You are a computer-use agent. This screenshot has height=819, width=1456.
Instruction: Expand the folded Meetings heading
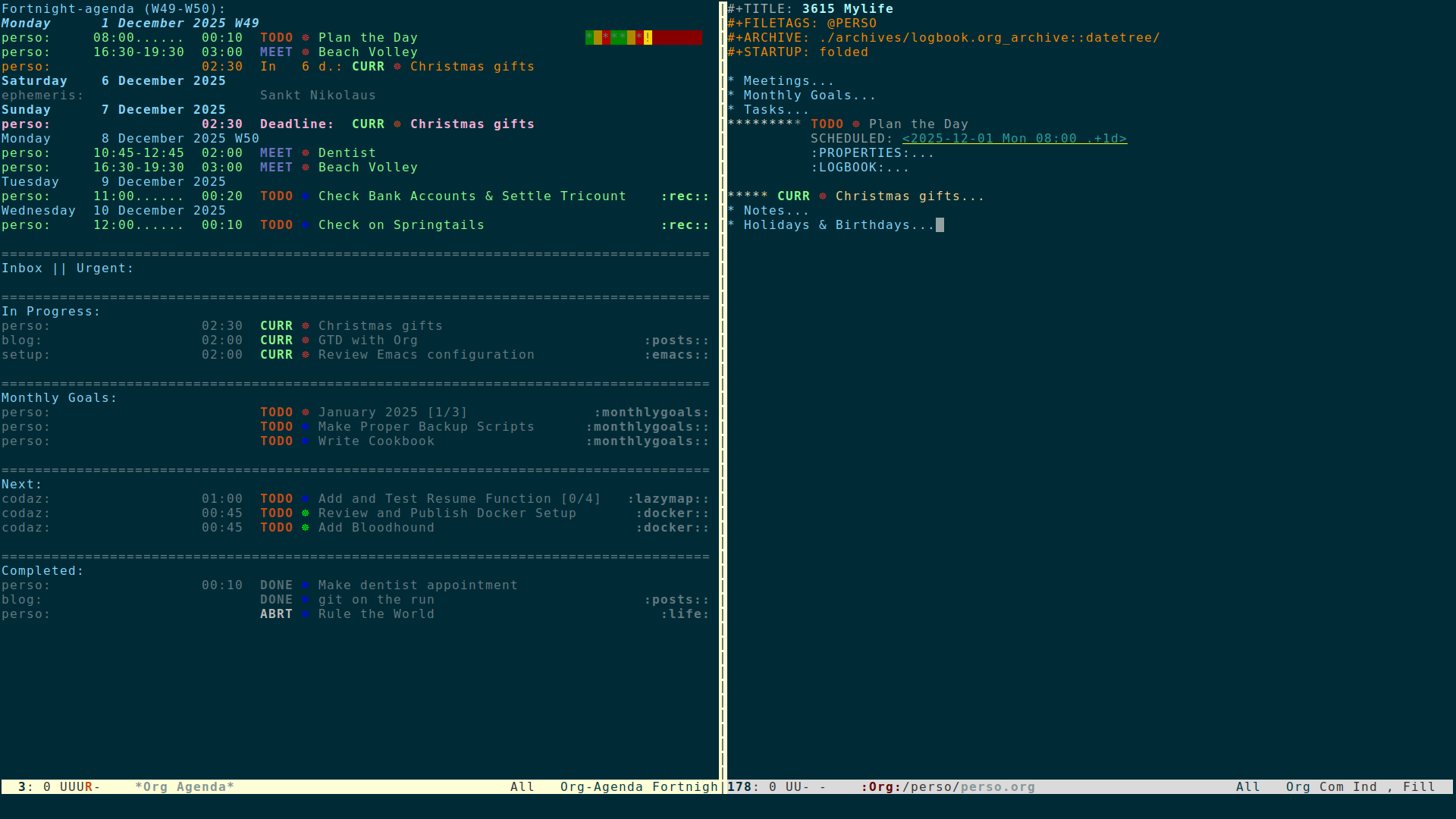788,81
